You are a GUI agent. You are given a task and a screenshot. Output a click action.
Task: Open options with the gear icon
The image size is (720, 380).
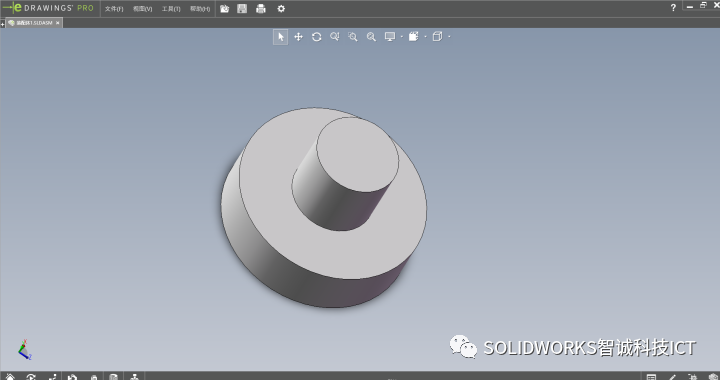(x=281, y=9)
